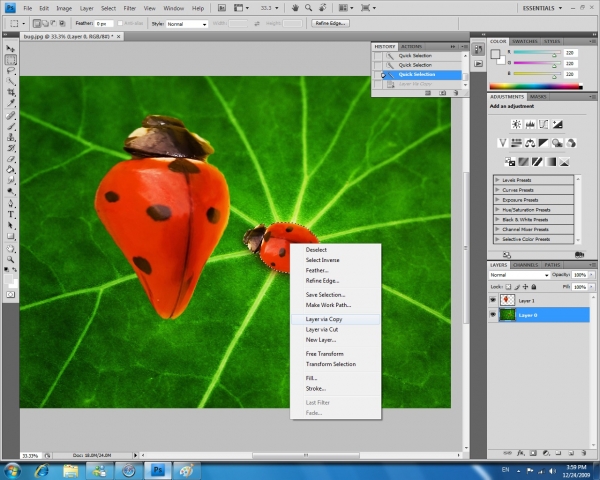Choose Deselect from context menu
600x480 pixels.
pos(336,250)
